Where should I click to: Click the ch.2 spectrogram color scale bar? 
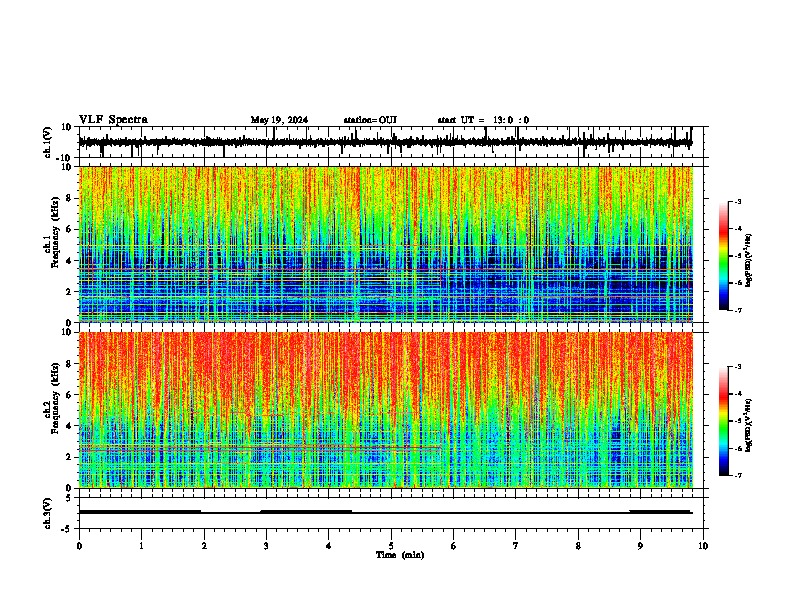724,421
